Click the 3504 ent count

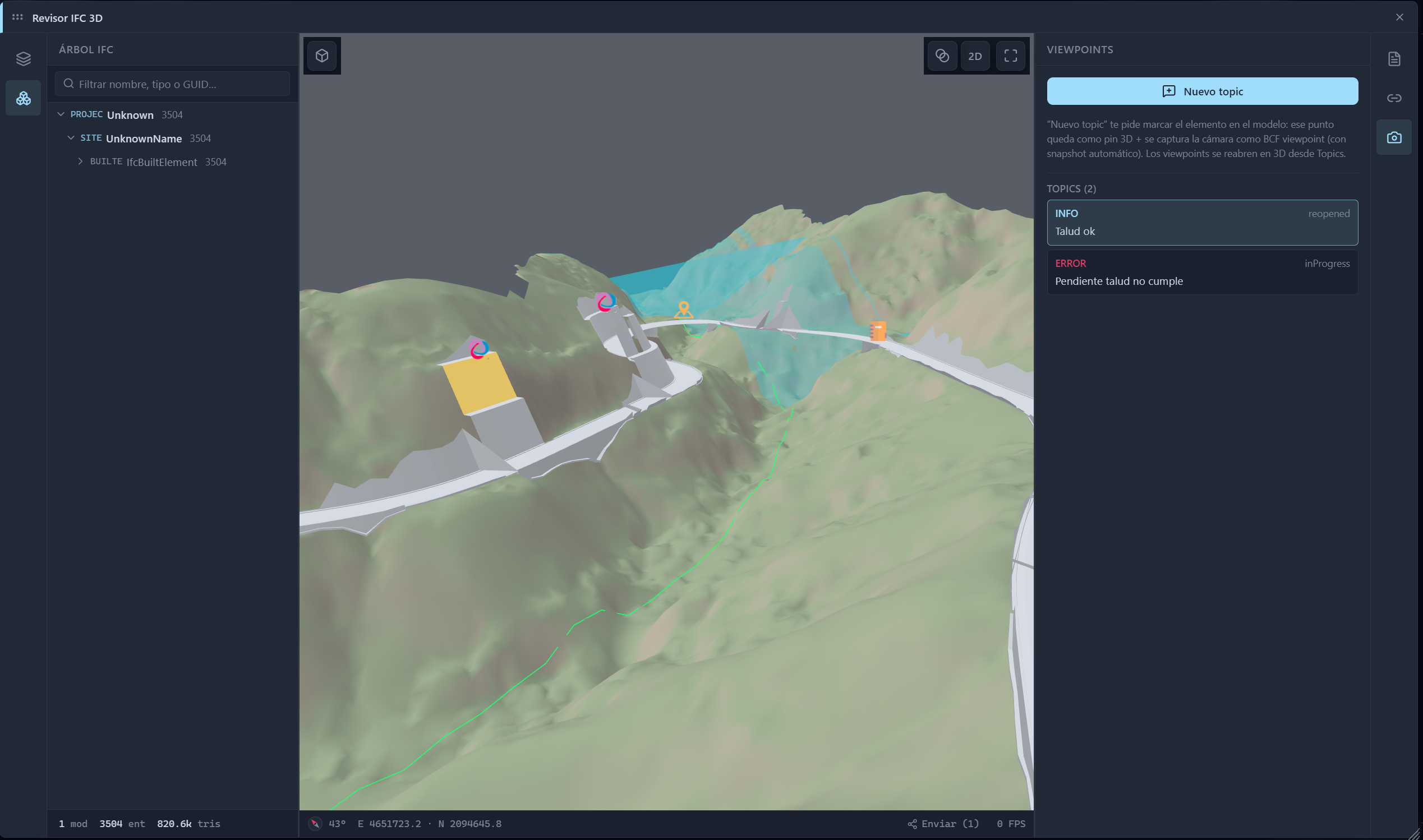pos(122,824)
